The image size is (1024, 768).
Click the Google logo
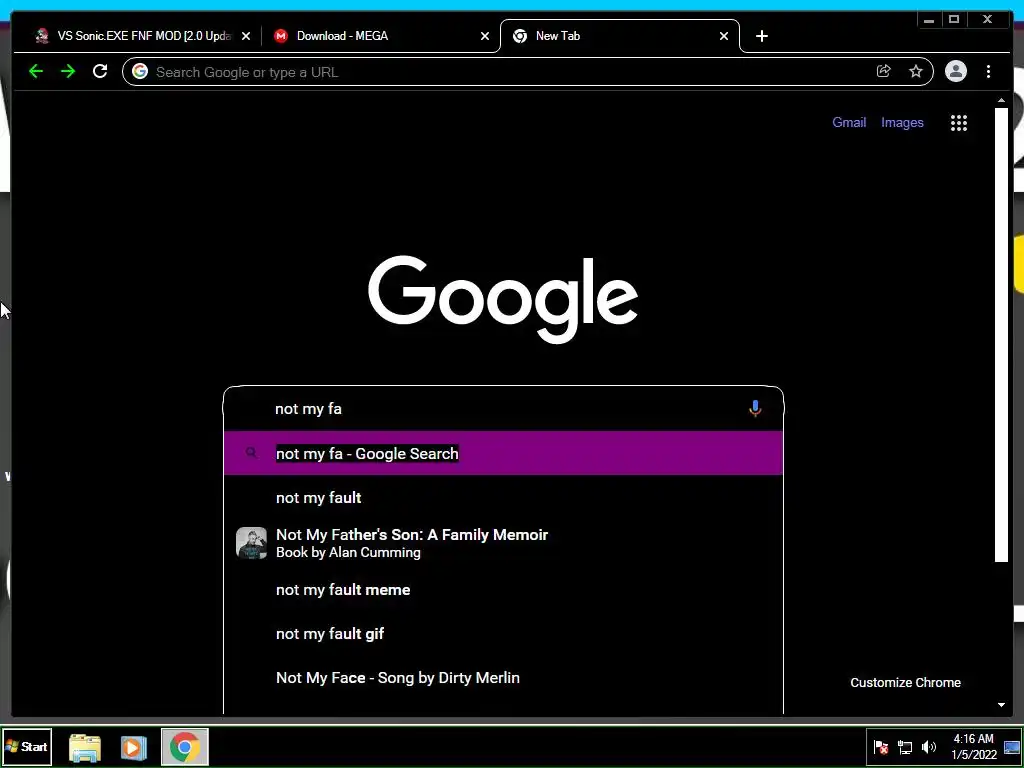[503, 299]
